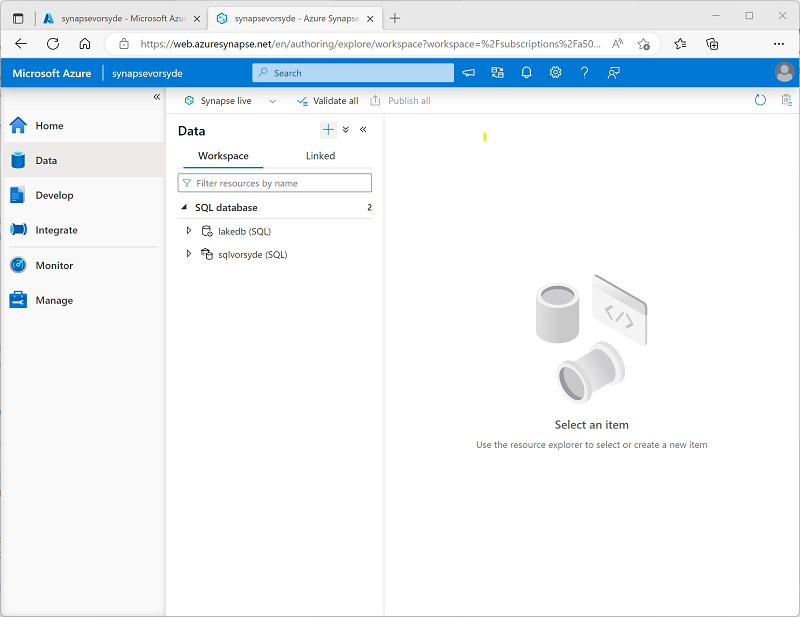Open the tab actions menu icon
Image resolution: width=800 pixels, height=617 pixels.
[18, 19]
